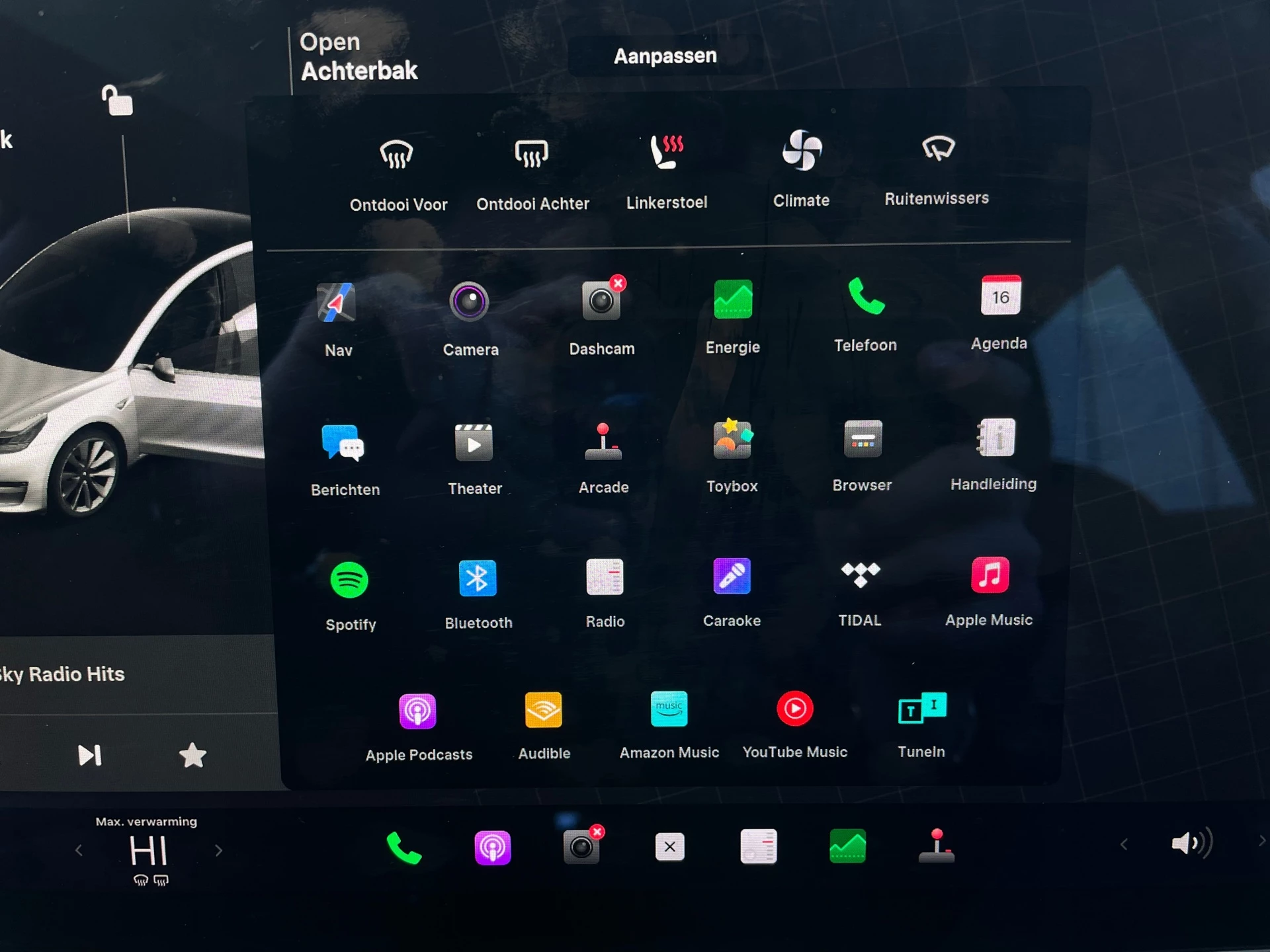Increase temperature with right chevron
Viewport: 1270px width, 952px height.
point(219,850)
